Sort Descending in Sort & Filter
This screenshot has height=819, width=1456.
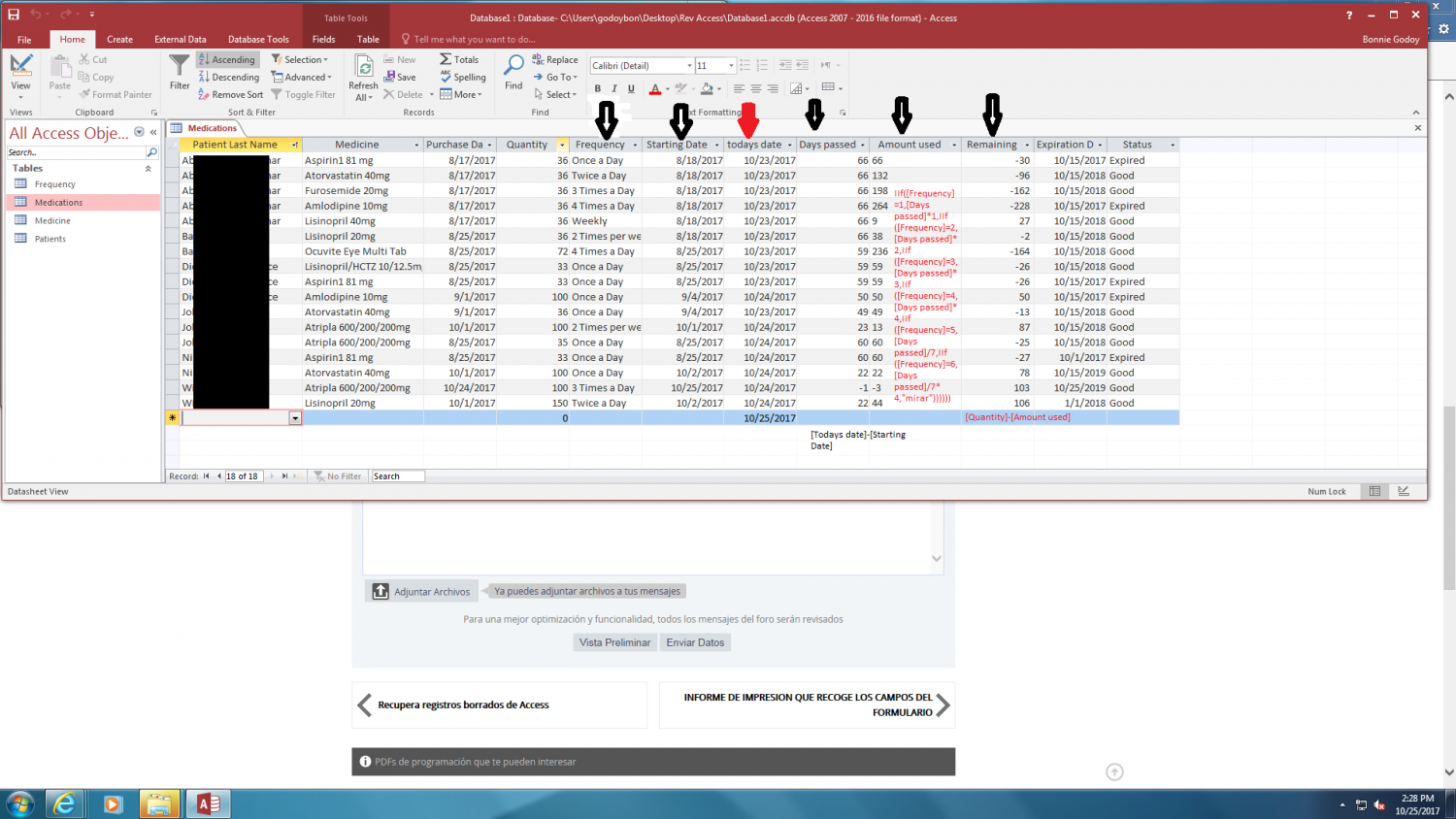coord(229,77)
